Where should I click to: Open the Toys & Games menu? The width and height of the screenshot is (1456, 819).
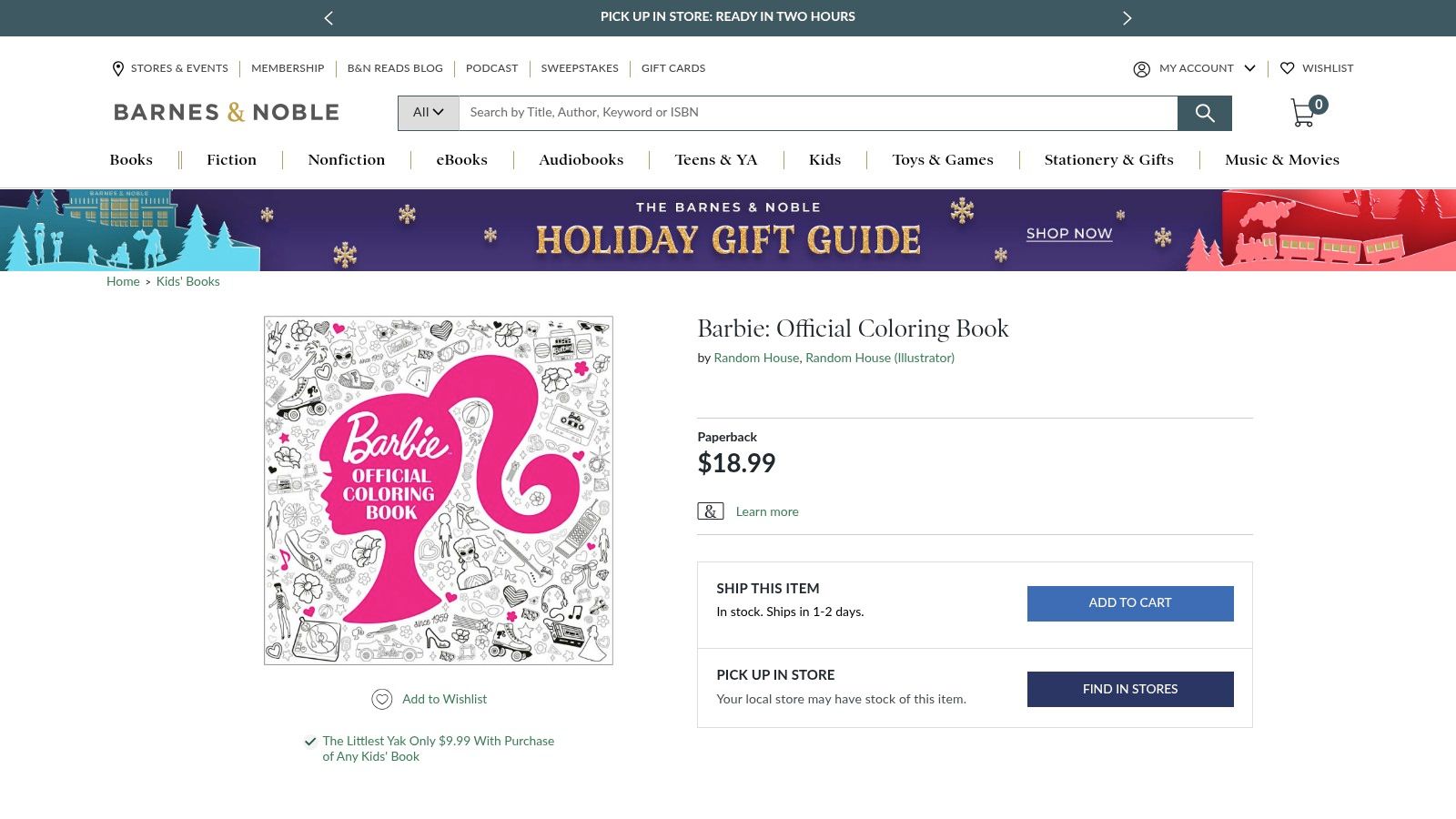click(943, 160)
